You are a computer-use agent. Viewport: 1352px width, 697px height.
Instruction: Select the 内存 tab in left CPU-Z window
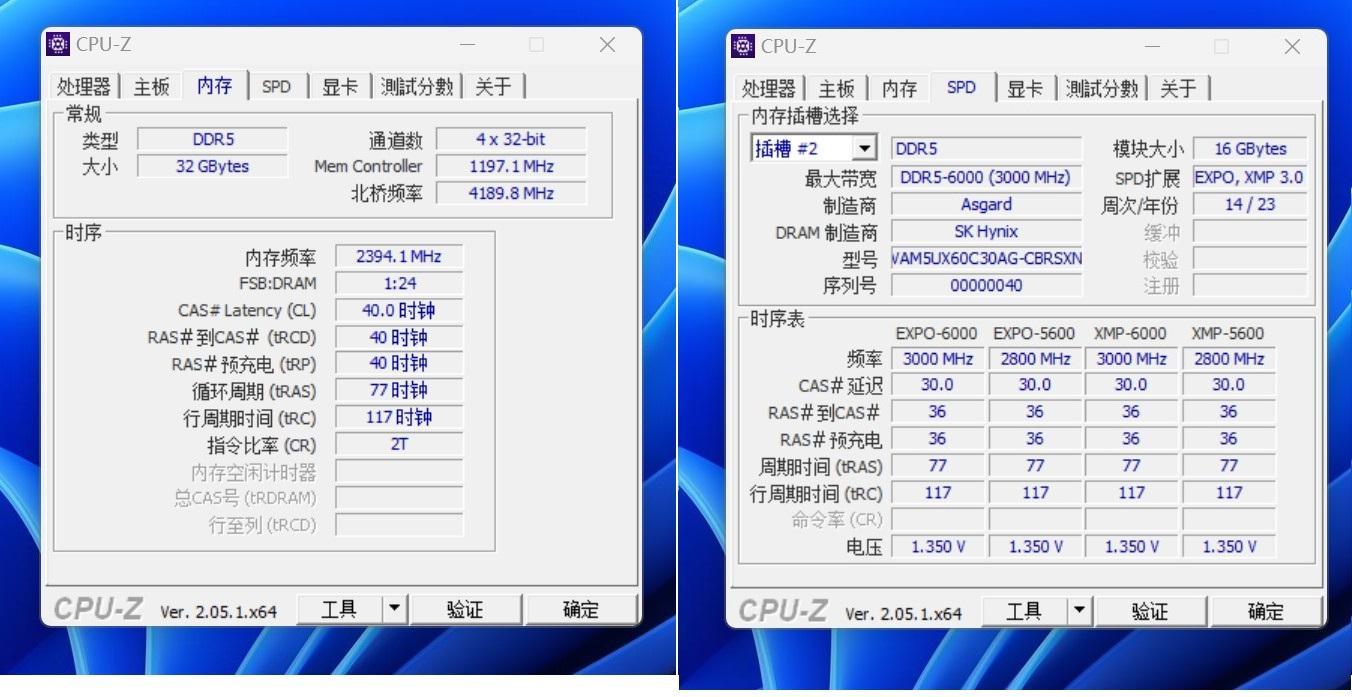coord(215,86)
